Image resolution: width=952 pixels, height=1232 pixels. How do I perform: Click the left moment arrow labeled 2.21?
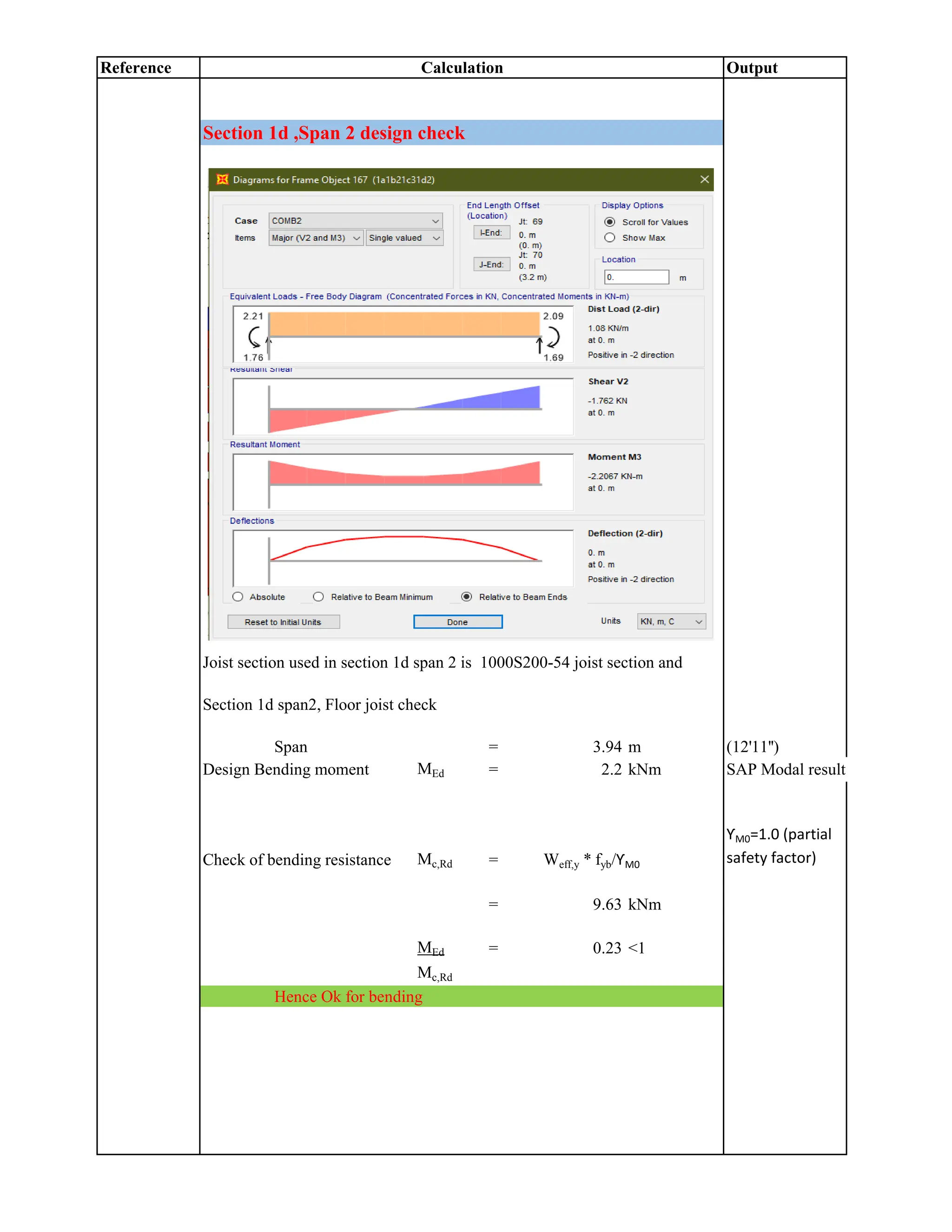coord(254,337)
